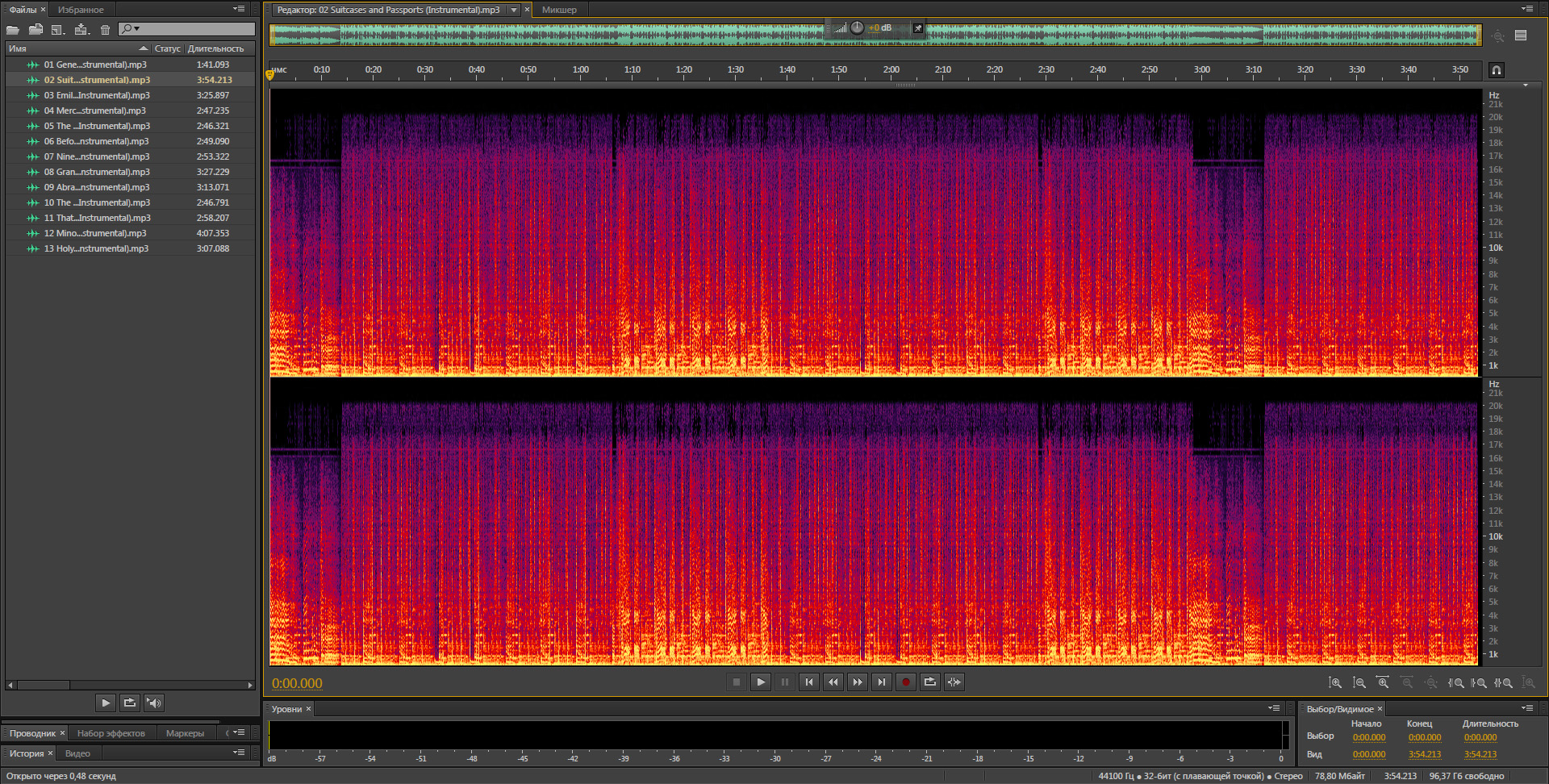Click the zoom navigator reset icon
This screenshot has height=784, width=1549.
1498,36
